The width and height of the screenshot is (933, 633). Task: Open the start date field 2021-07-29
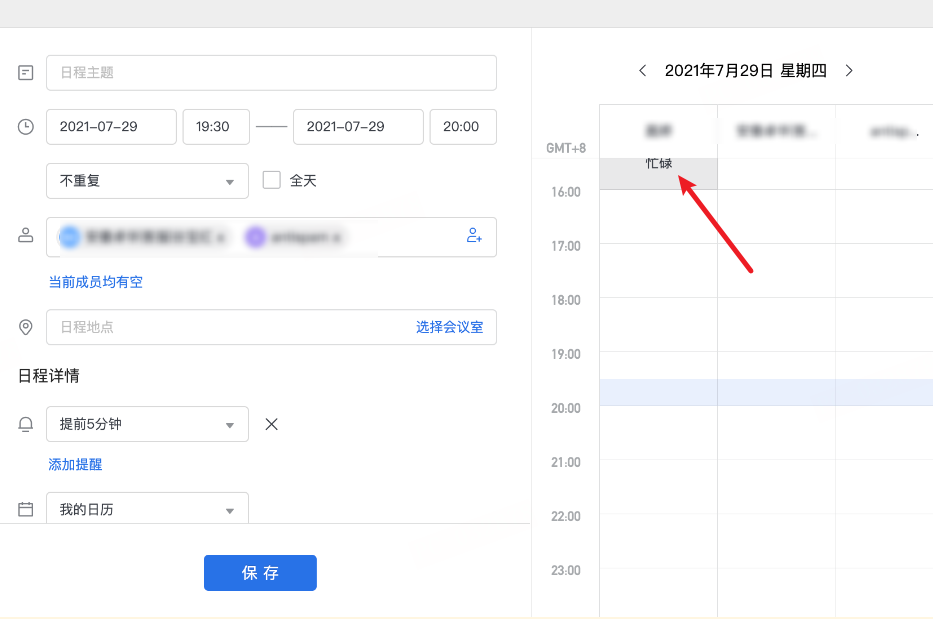(x=111, y=127)
